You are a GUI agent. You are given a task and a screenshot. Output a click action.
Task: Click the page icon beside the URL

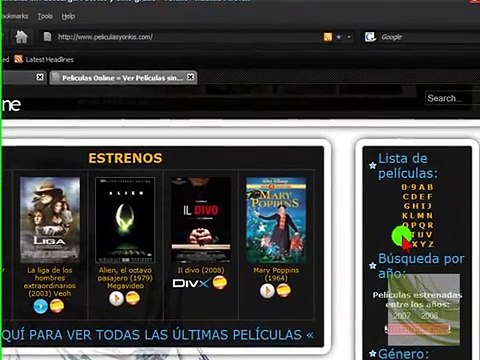point(47,37)
